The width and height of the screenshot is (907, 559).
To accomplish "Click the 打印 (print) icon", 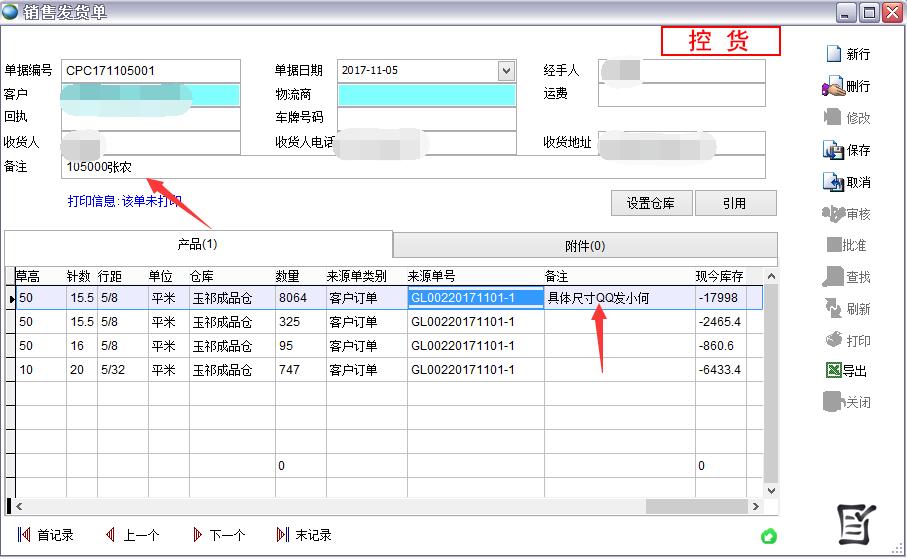I will (833, 340).
